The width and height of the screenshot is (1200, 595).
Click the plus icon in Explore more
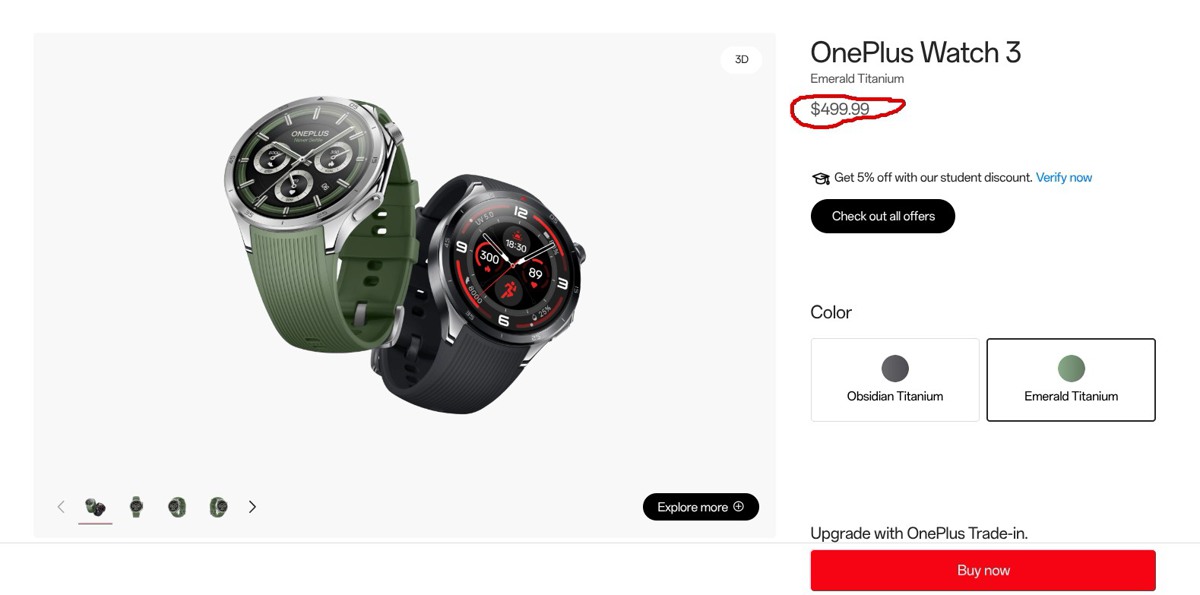738,507
